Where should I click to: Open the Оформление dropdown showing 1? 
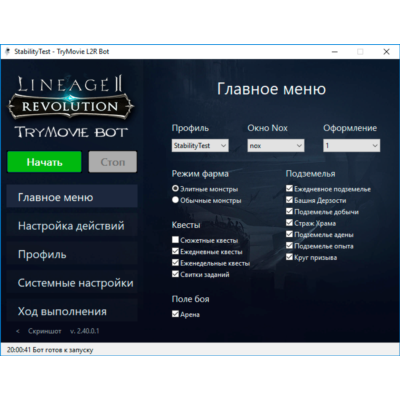351,145
